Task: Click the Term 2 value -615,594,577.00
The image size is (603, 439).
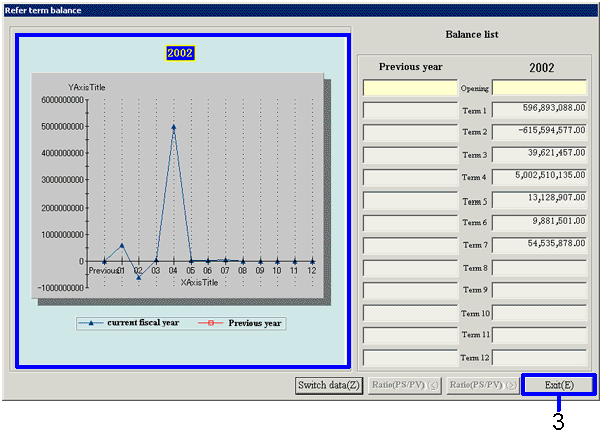Action: (539, 132)
